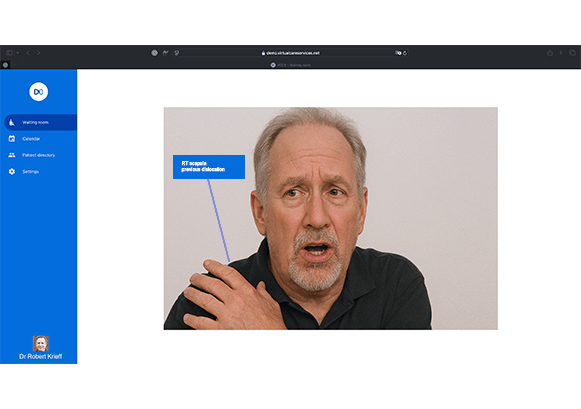Open a new tab with plus icon
The width and height of the screenshot is (581, 409).
tap(561, 53)
